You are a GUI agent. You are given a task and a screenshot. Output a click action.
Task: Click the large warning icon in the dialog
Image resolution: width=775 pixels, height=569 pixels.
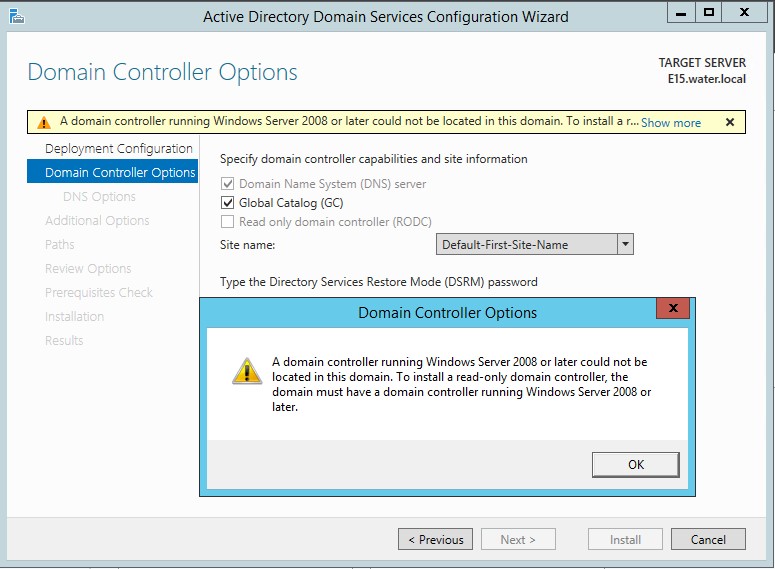pyautogui.click(x=247, y=371)
